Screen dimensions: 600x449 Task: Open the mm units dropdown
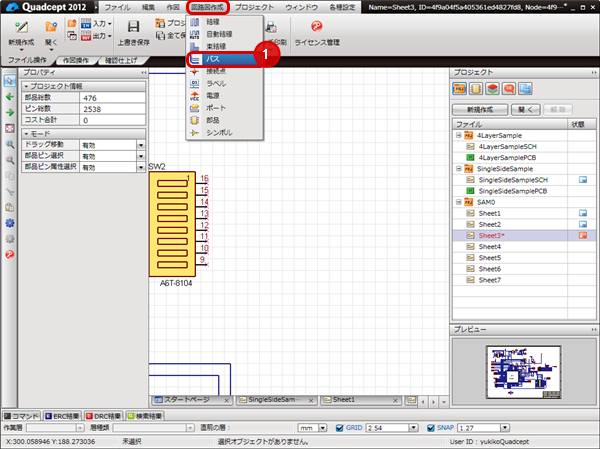pos(323,428)
